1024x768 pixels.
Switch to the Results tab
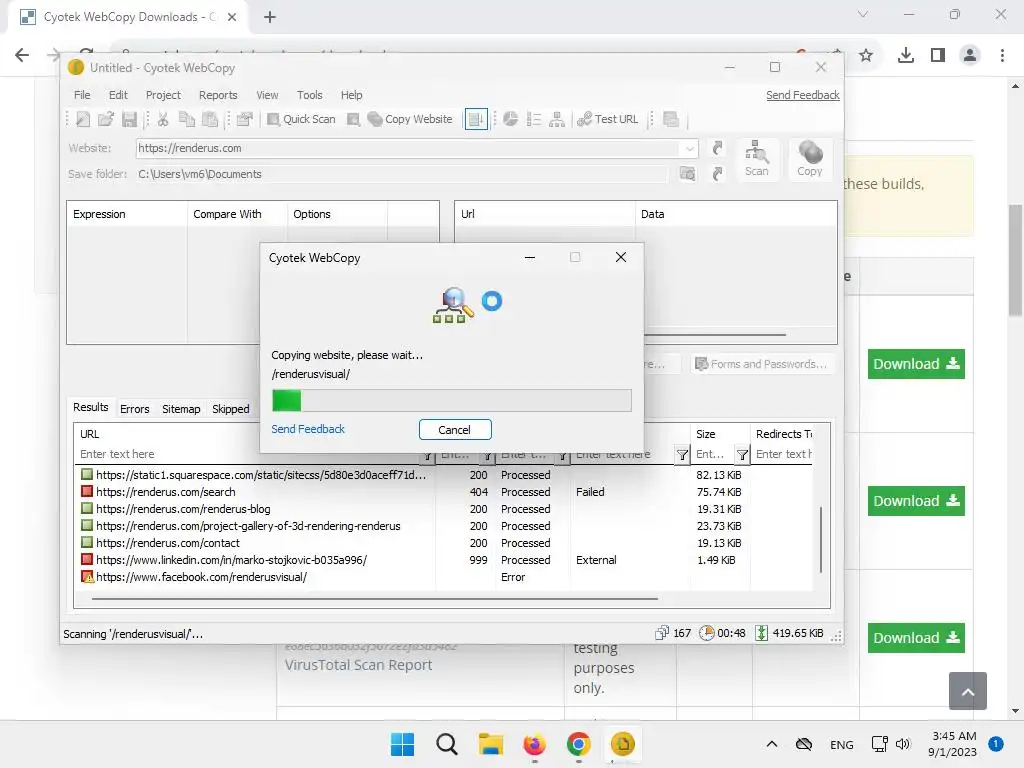tap(91, 408)
